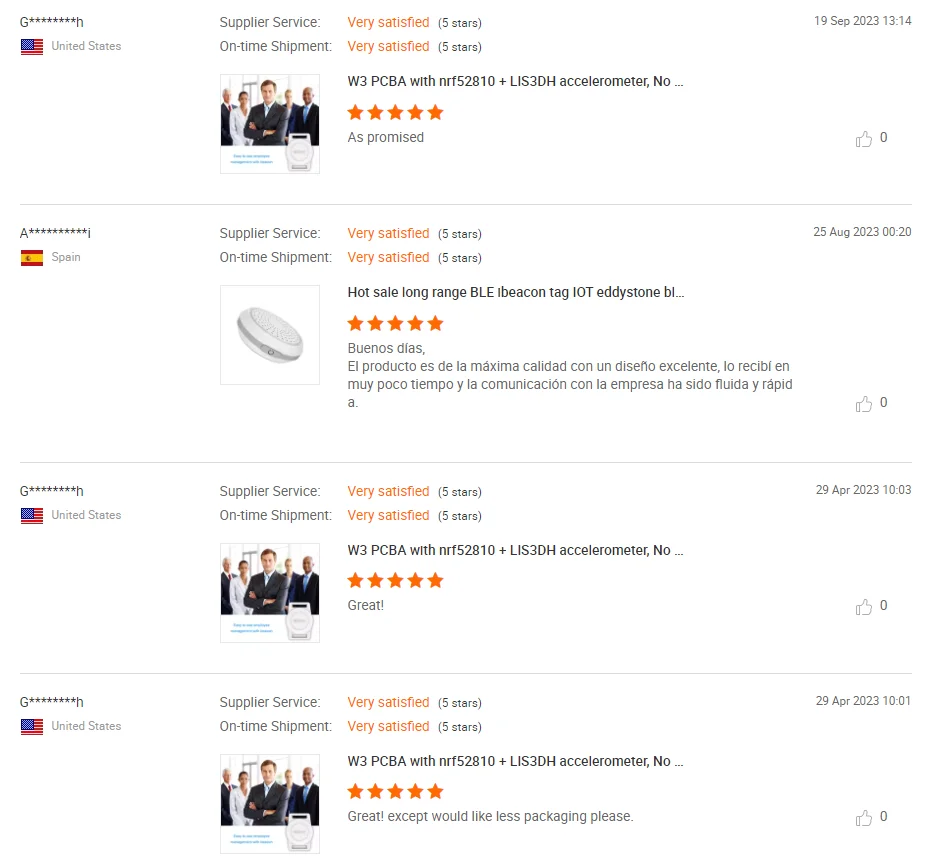Click the United States flag in the first review
Screen dimensions: 929x861
32,47
